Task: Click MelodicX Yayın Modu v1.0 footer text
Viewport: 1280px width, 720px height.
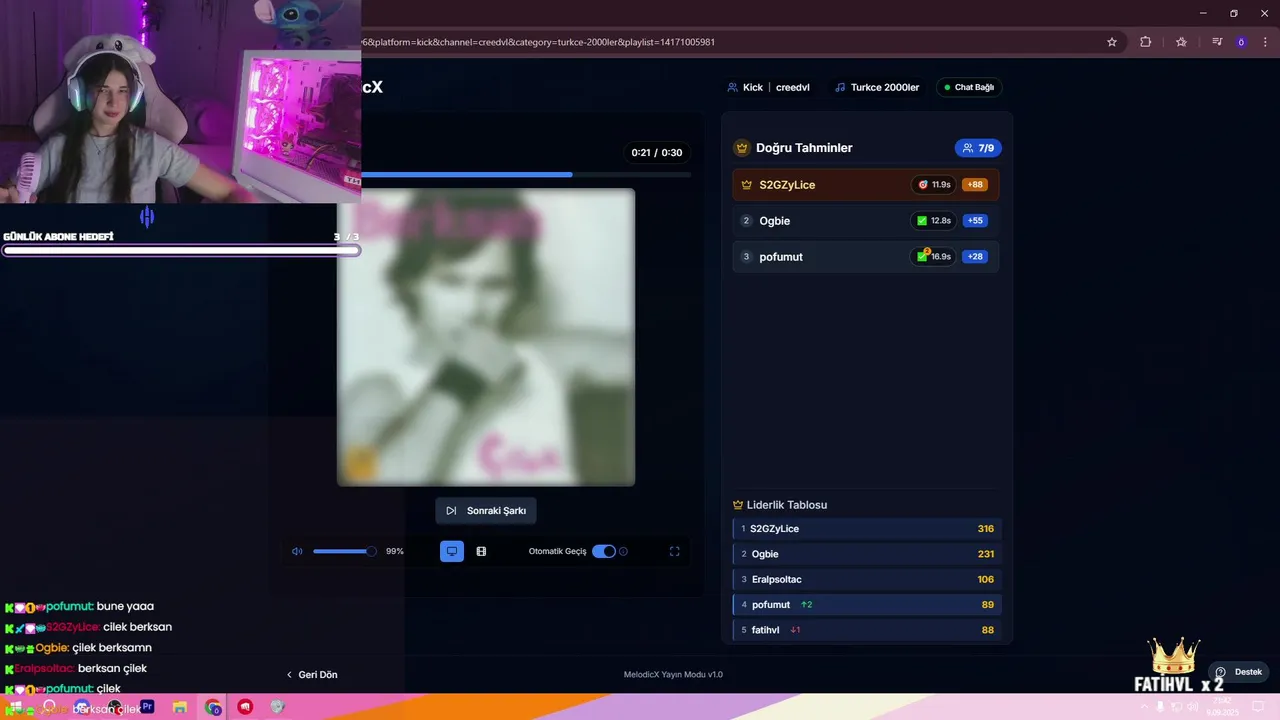Action: click(x=673, y=675)
